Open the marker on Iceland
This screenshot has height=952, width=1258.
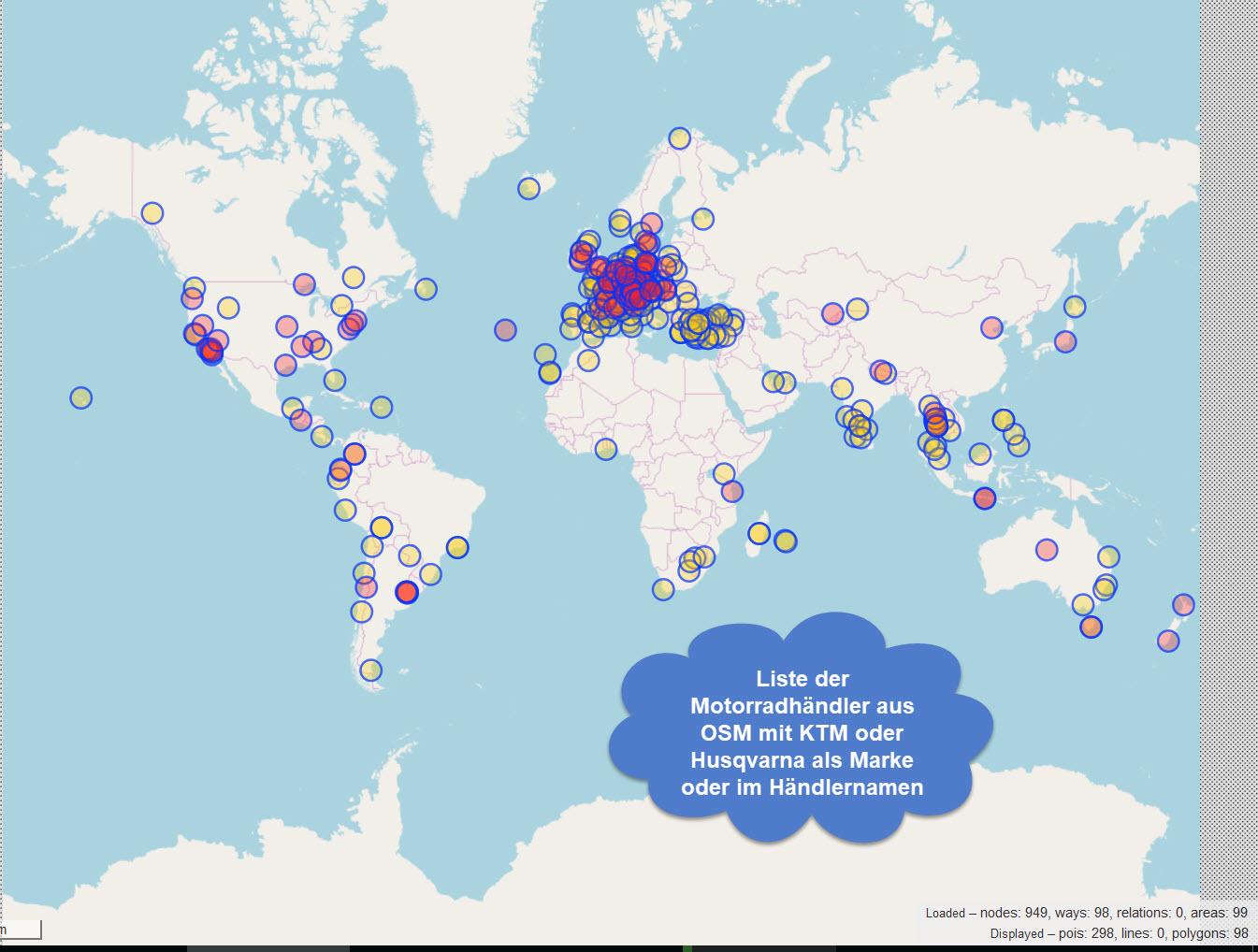click(528, 189)
